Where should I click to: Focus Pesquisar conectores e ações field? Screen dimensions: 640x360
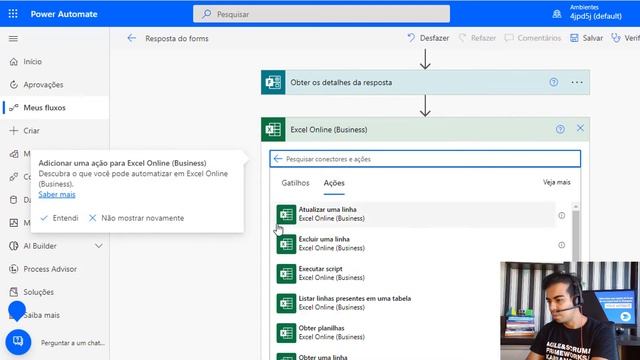click(425, 159)
